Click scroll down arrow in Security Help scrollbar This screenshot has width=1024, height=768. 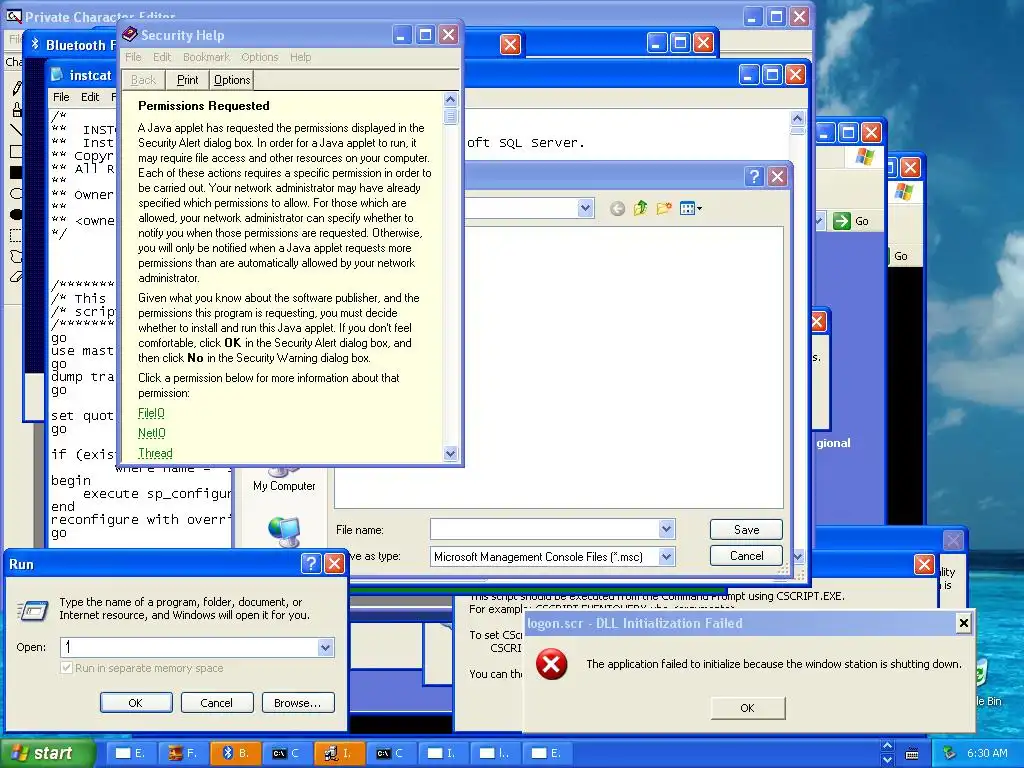[x=450, y=453]
